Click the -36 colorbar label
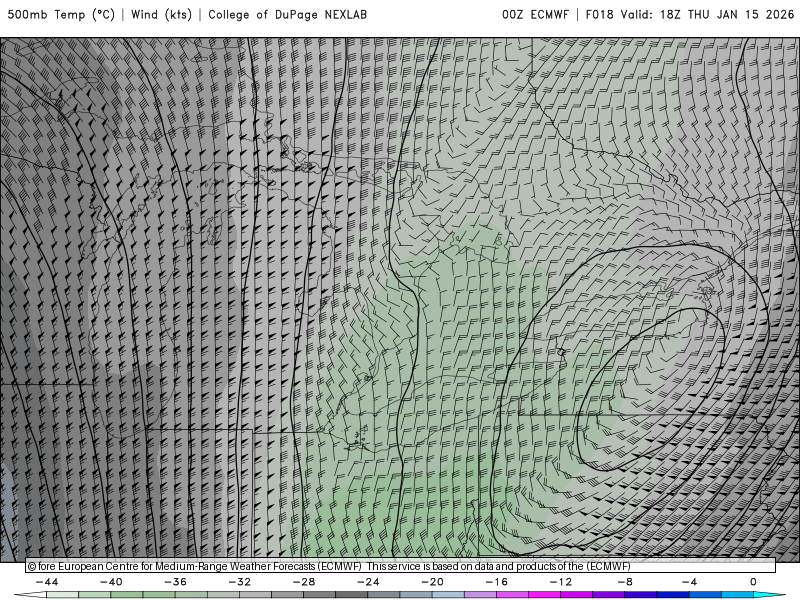Viewport: 800px width, 600px height. coord(176,582)
